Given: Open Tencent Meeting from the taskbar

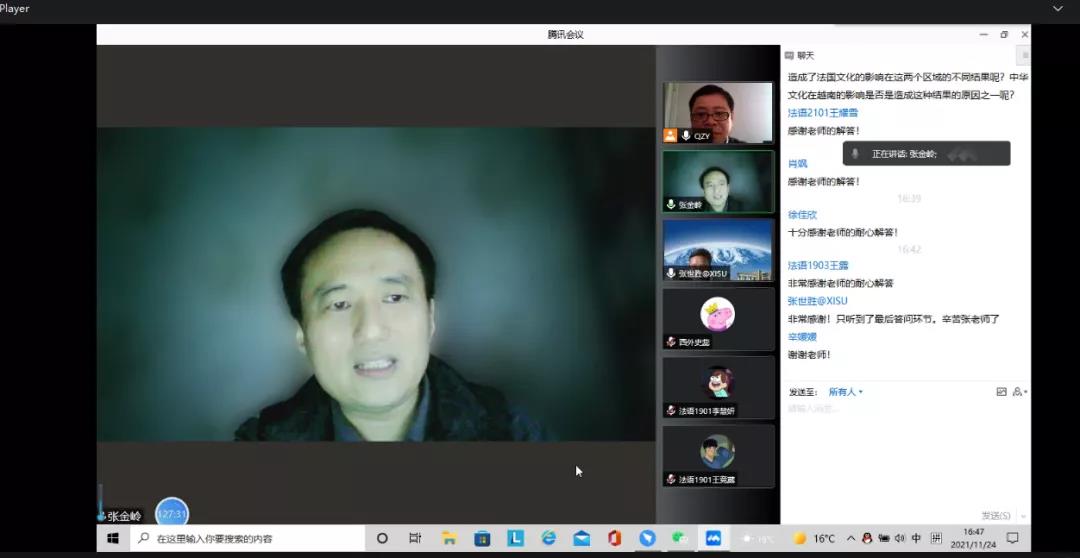Looking at the screenshot, I should [713, 538].
